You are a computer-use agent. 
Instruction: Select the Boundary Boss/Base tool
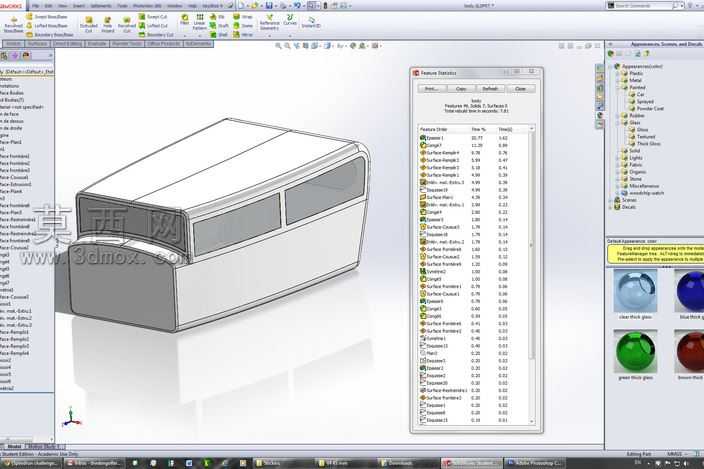tap(49, 35)
